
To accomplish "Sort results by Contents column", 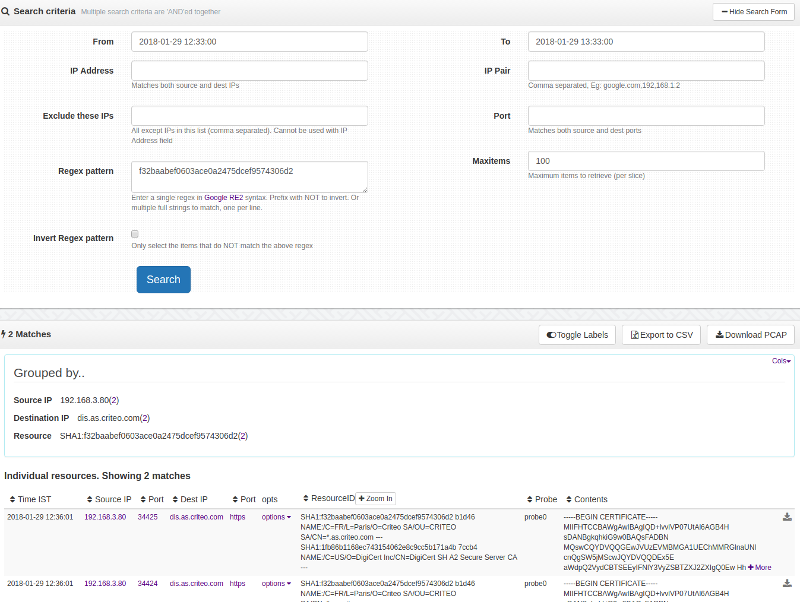I will click(588, 499).
